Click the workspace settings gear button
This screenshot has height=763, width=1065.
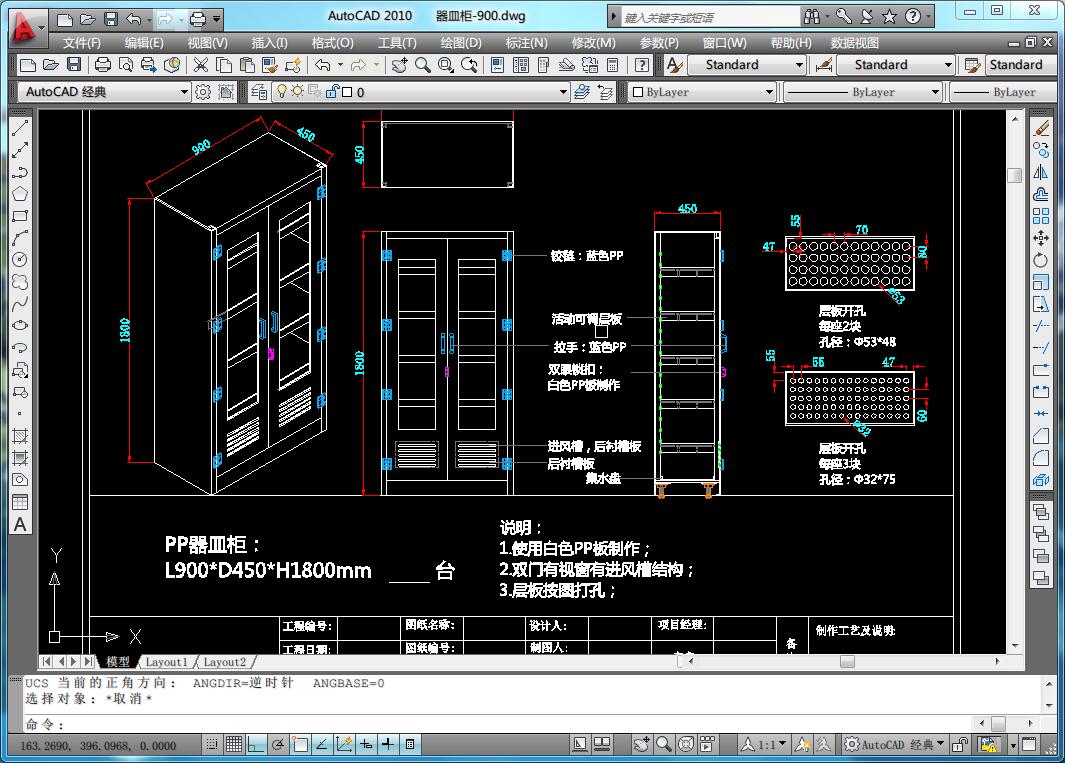coord(202,92)
